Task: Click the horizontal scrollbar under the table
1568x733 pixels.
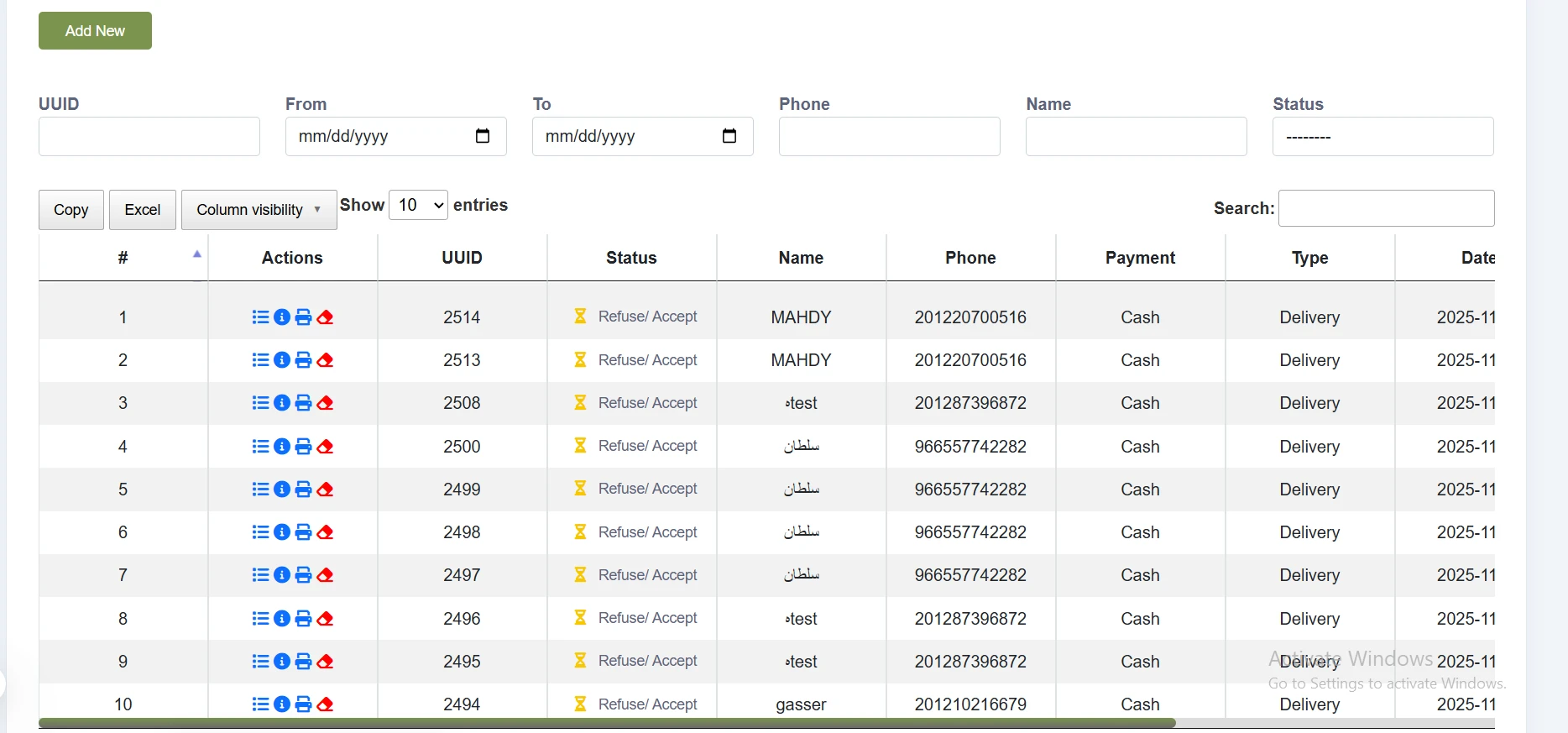Action: click(607, 723)
